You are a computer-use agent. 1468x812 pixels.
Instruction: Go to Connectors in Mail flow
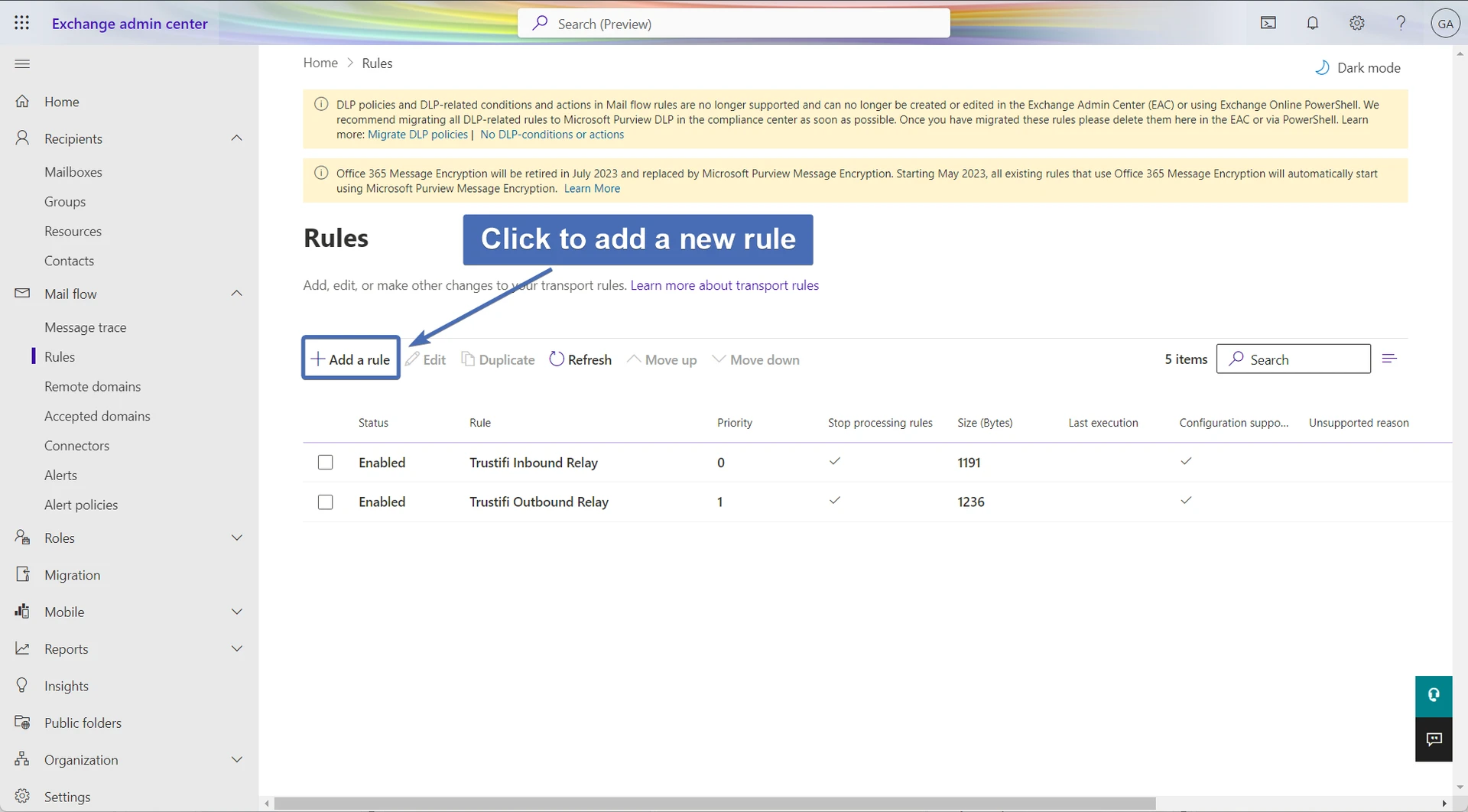pos(76,446)
